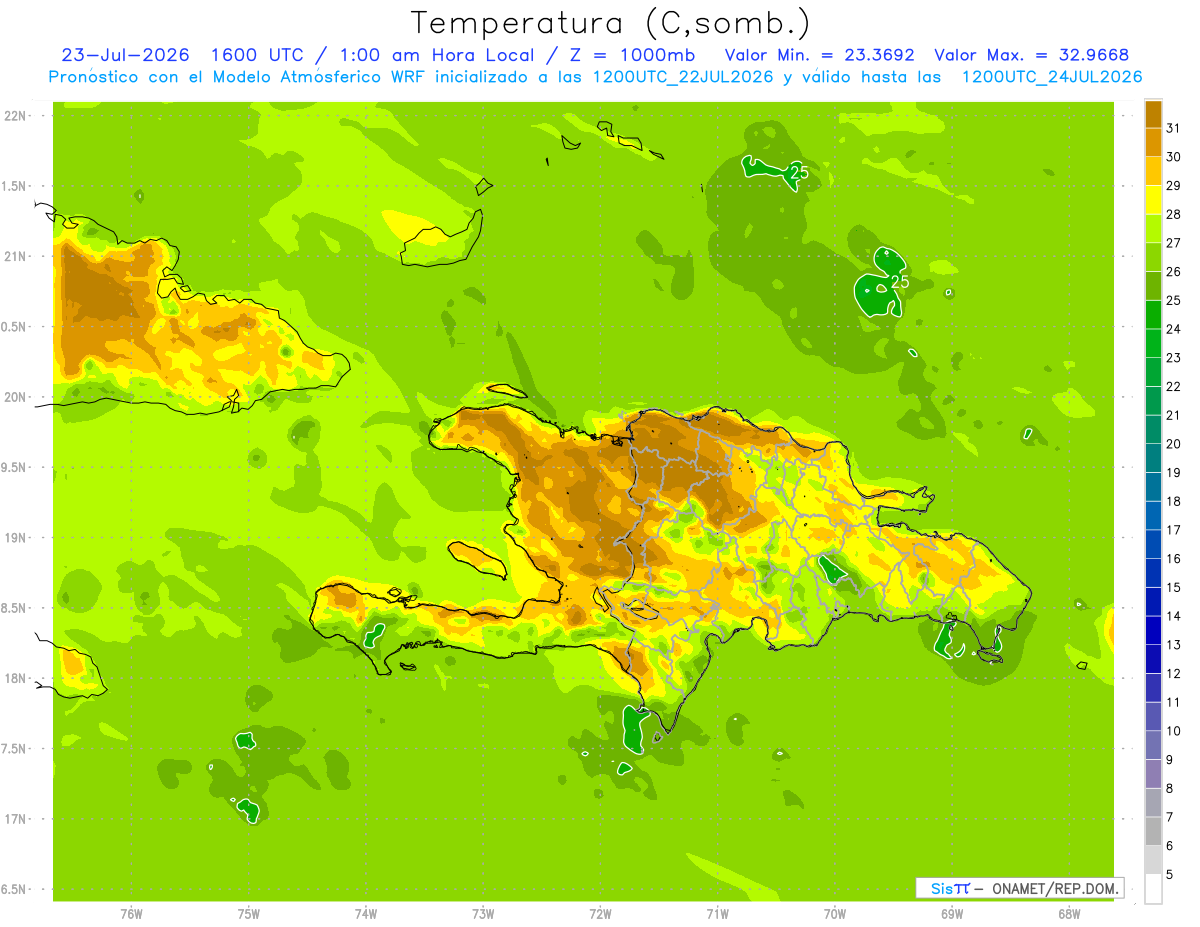Click the green legend swatch between 24 and 25
Image resolution: width=1200 pixels, height=927 pixels.
click(1153, 315)
